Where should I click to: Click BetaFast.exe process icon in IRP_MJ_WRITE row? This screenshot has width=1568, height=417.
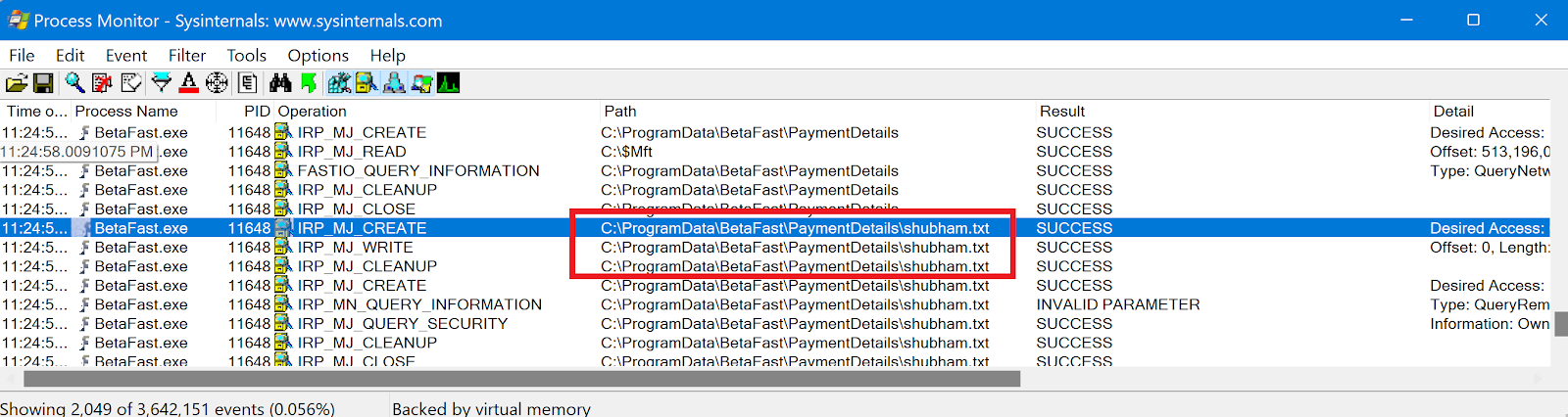point(84,248)
